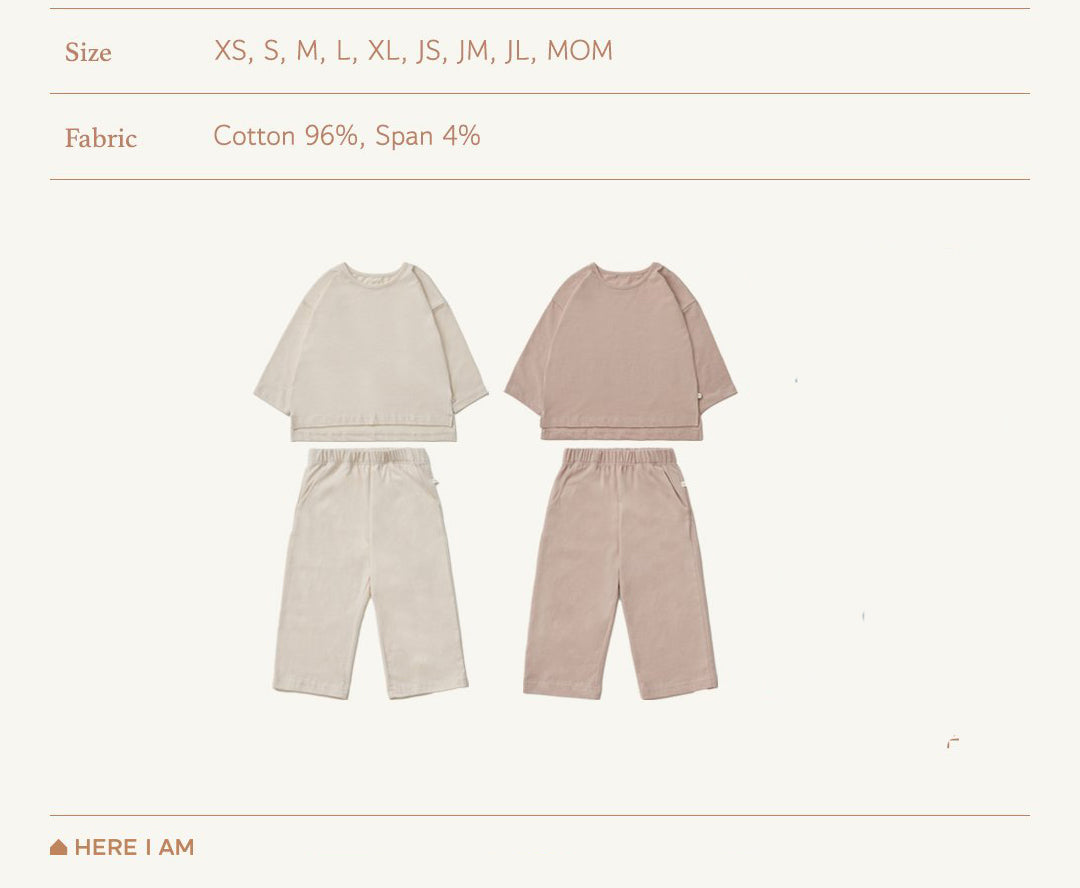Click the Size row label

88,52
